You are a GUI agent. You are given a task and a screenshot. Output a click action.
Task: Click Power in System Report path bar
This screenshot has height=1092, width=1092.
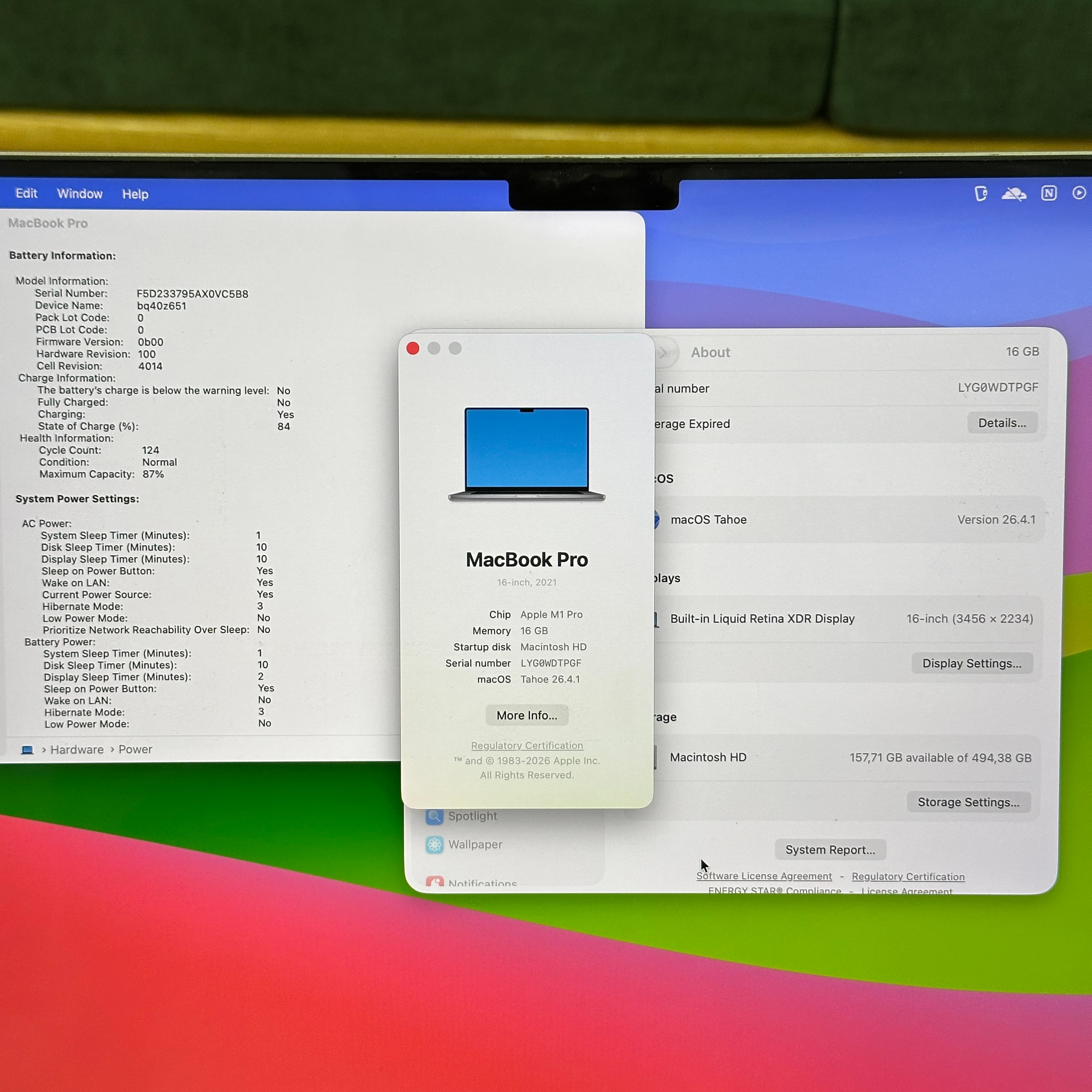click(135, 749)
